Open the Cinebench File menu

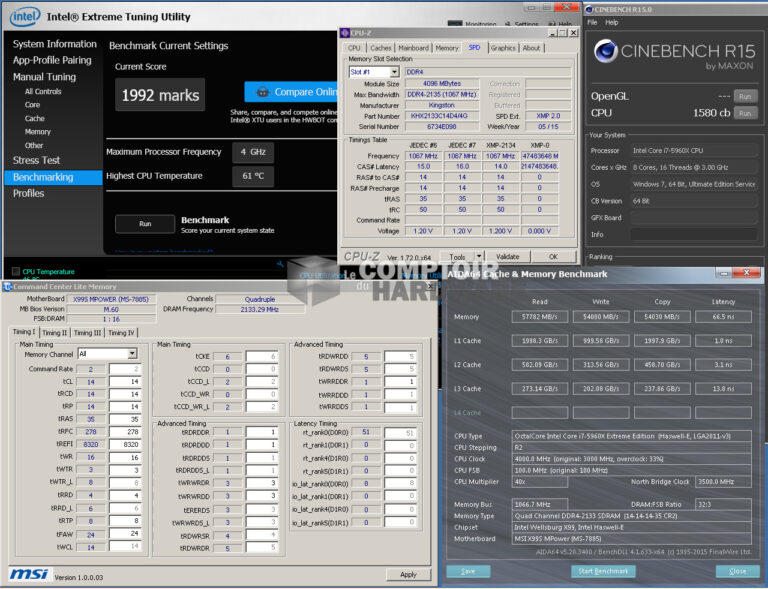click(593, 22)
